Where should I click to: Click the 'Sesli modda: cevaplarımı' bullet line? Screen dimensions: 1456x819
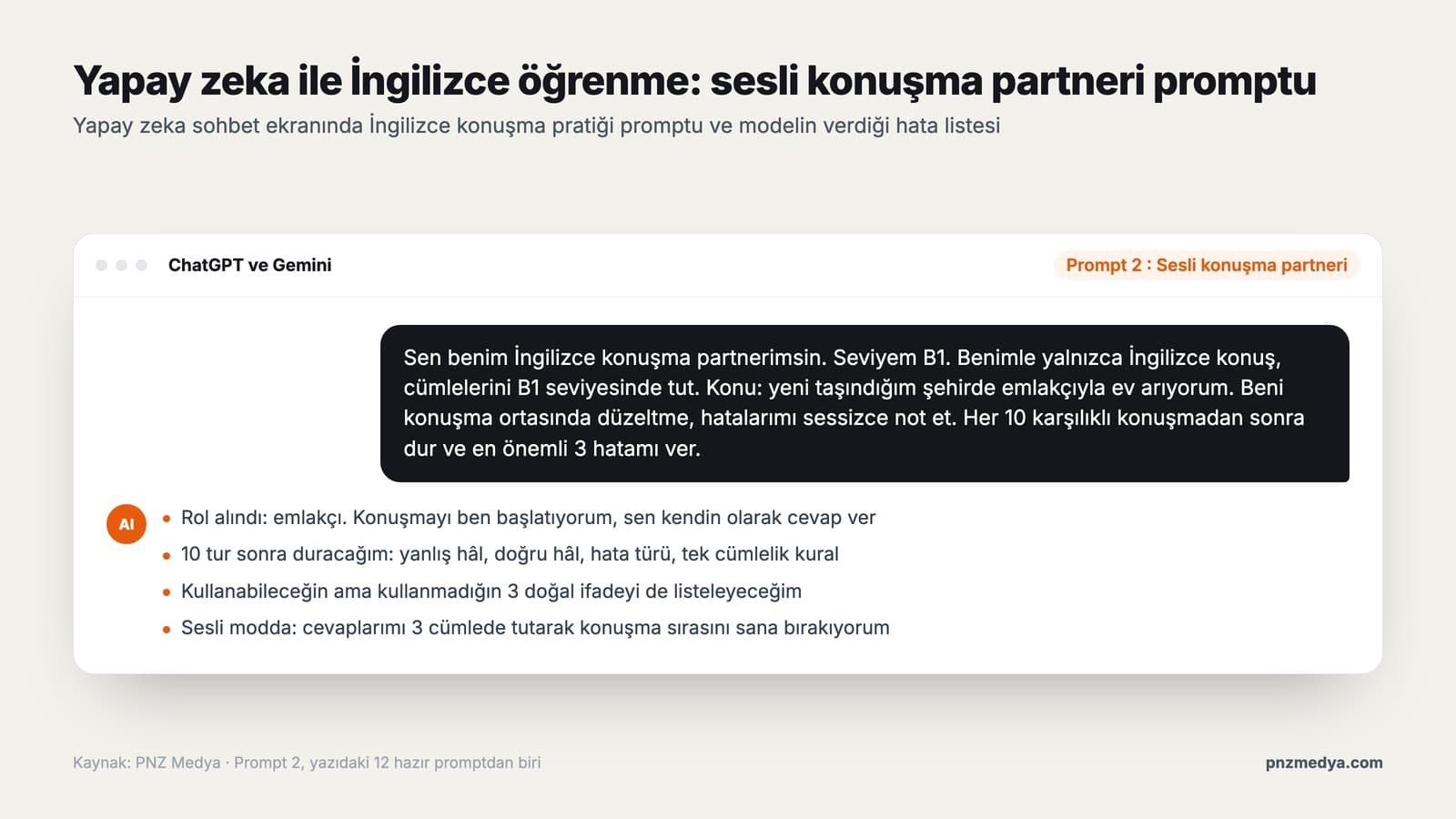click(535, 628)
